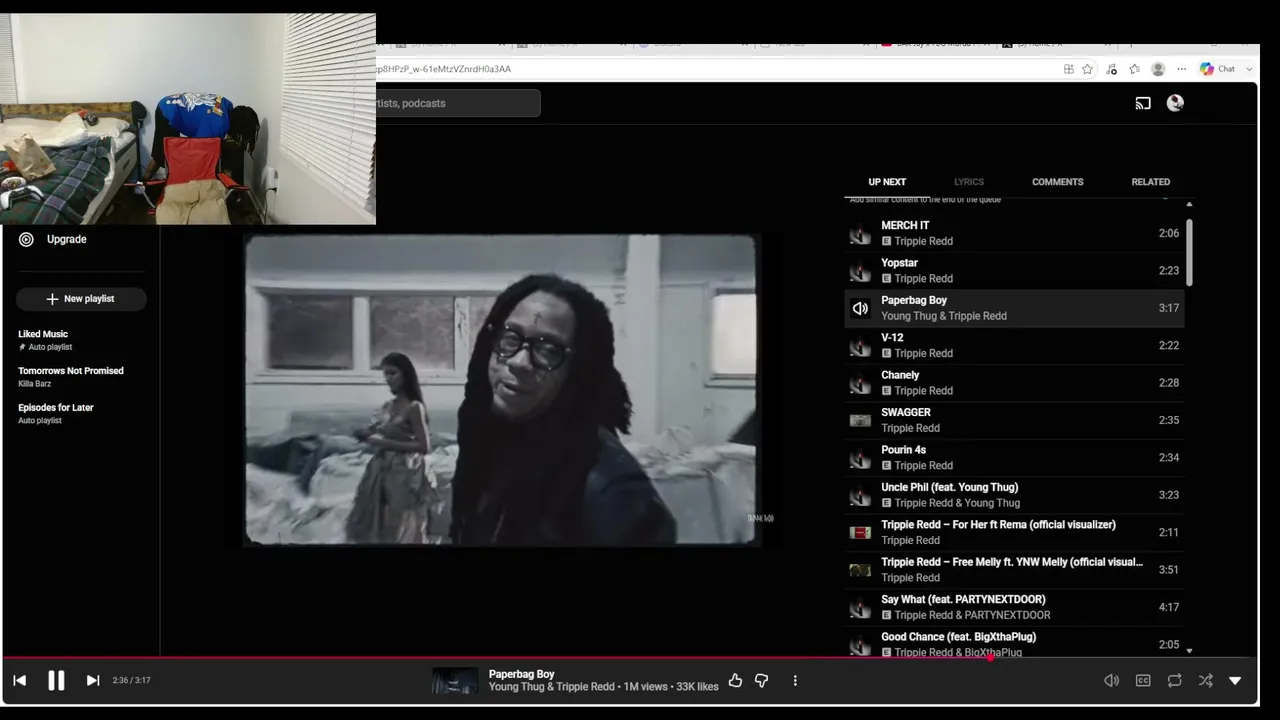Click the playback progress bar marker
Image resolution: width=1280 pixels, height=720 pixels.
point(990,658)
